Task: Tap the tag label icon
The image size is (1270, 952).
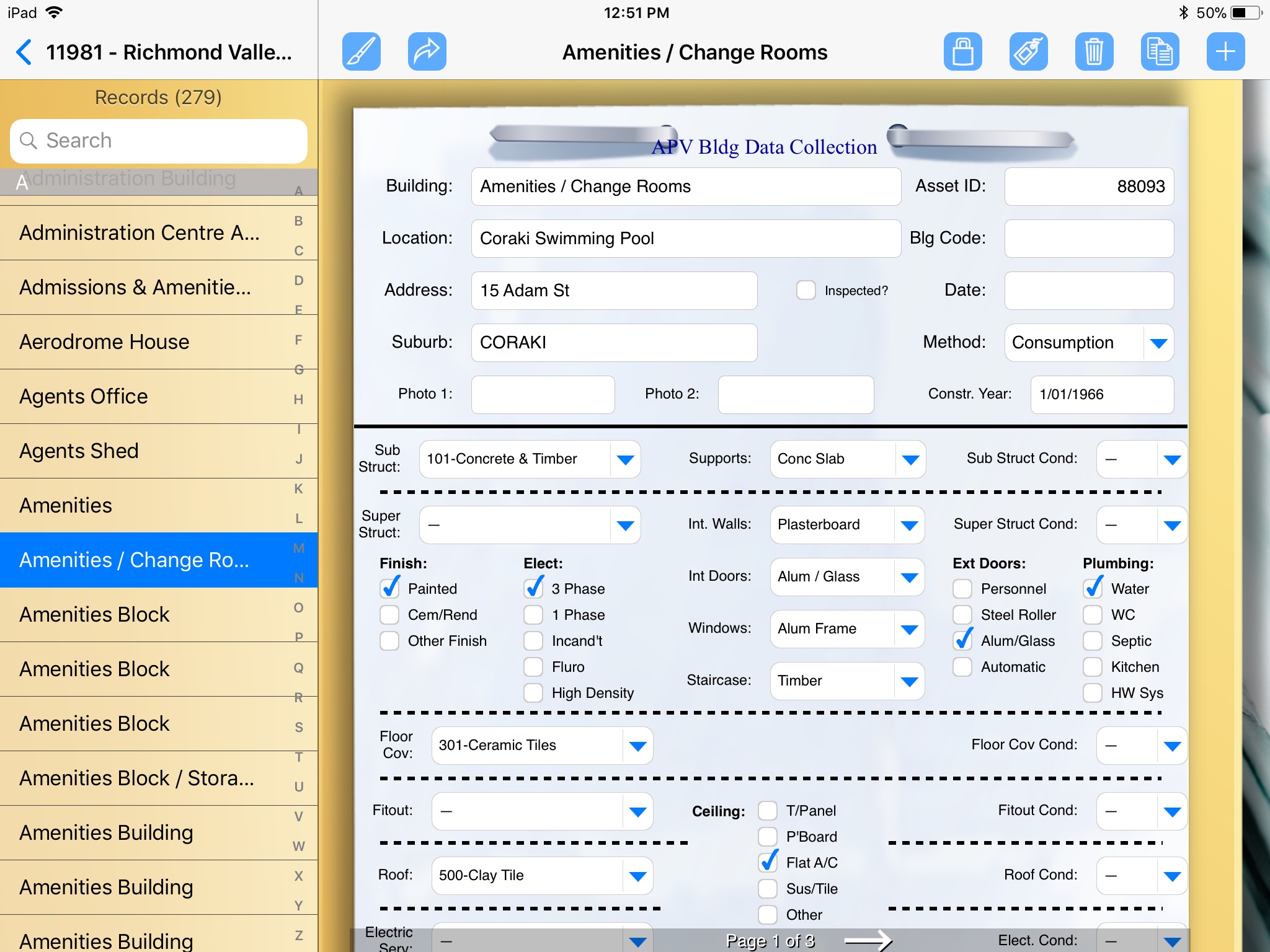Action: pyautogui.click(x=1028, y=51)
